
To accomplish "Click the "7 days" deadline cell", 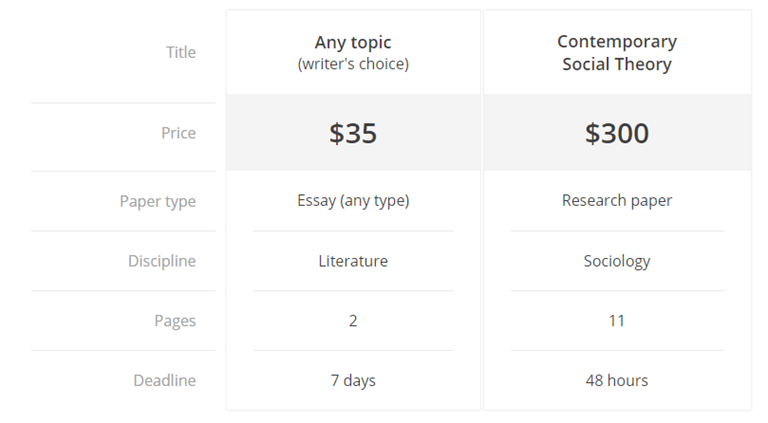I will [353, 380].
